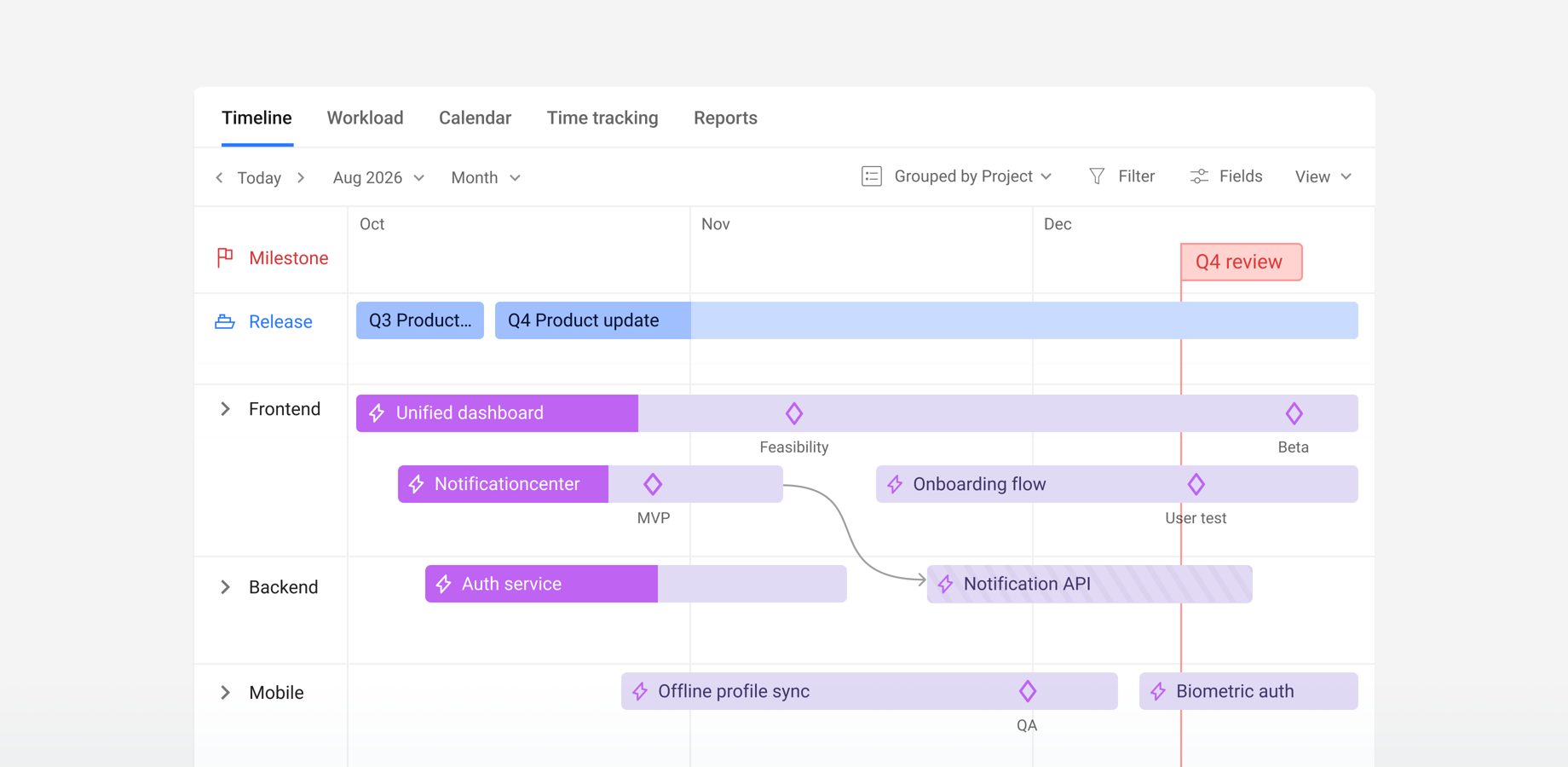This screenshot has width=1568, height=767.
Task: Click the Q4 Product update release bar
Action: (583, 320)
